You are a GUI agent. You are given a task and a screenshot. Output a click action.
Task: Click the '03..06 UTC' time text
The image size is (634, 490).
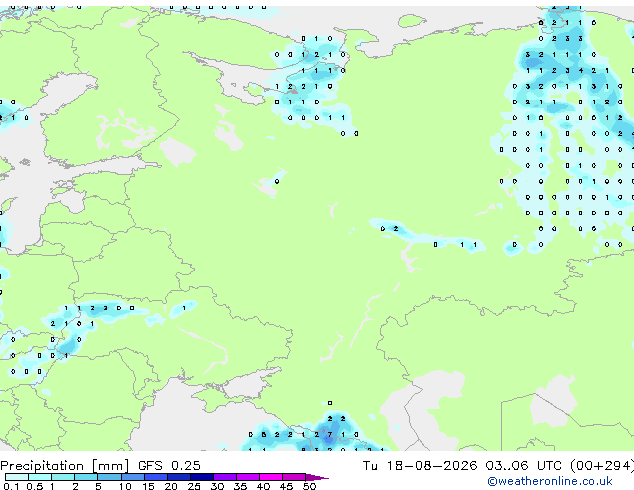[x=524, y=466]
